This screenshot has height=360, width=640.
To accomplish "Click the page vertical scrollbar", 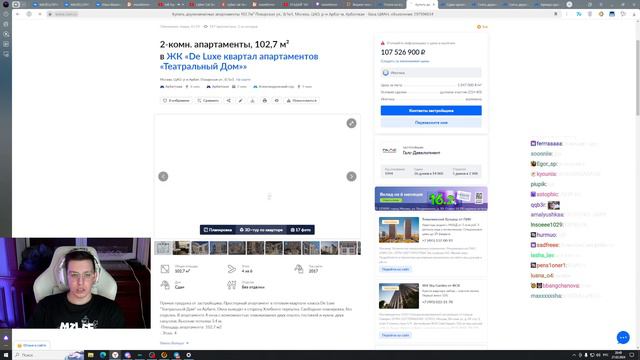I will pyautogui.click(x=638, y=78).
